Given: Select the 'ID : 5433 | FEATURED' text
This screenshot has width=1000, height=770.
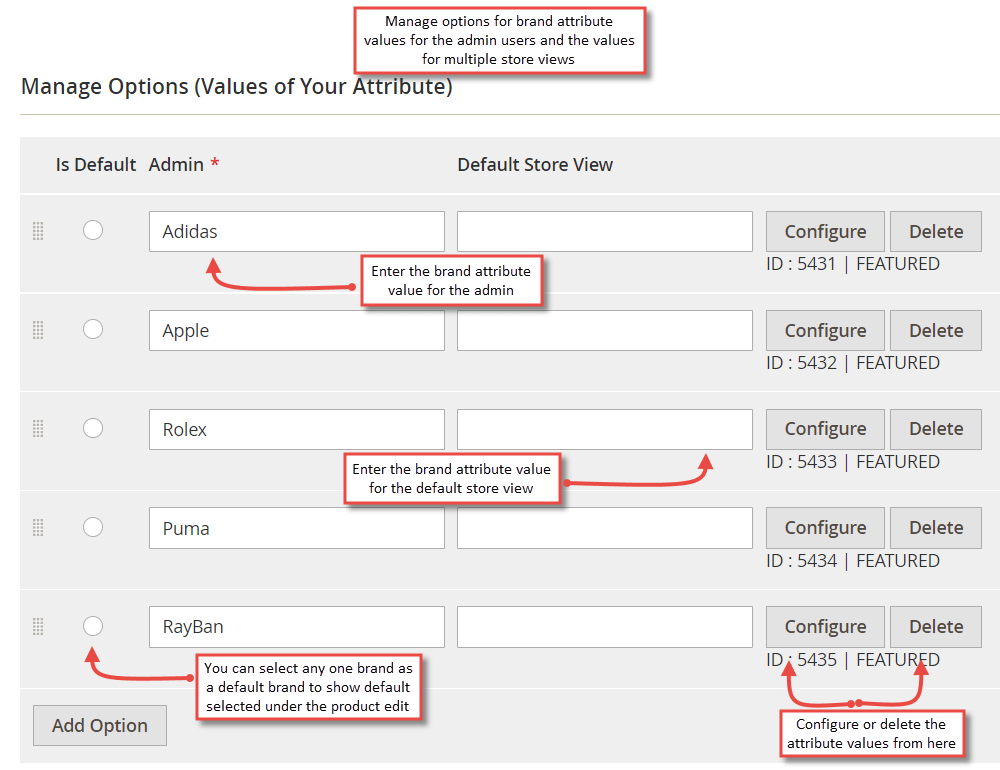Looking at the screenshot, I should 853,461.
